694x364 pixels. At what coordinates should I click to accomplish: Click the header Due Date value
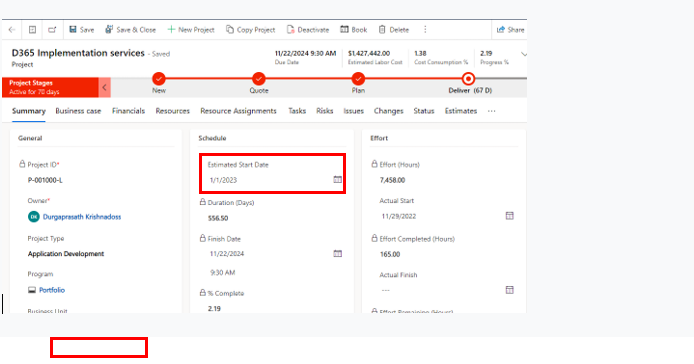(x=305, y=53)
